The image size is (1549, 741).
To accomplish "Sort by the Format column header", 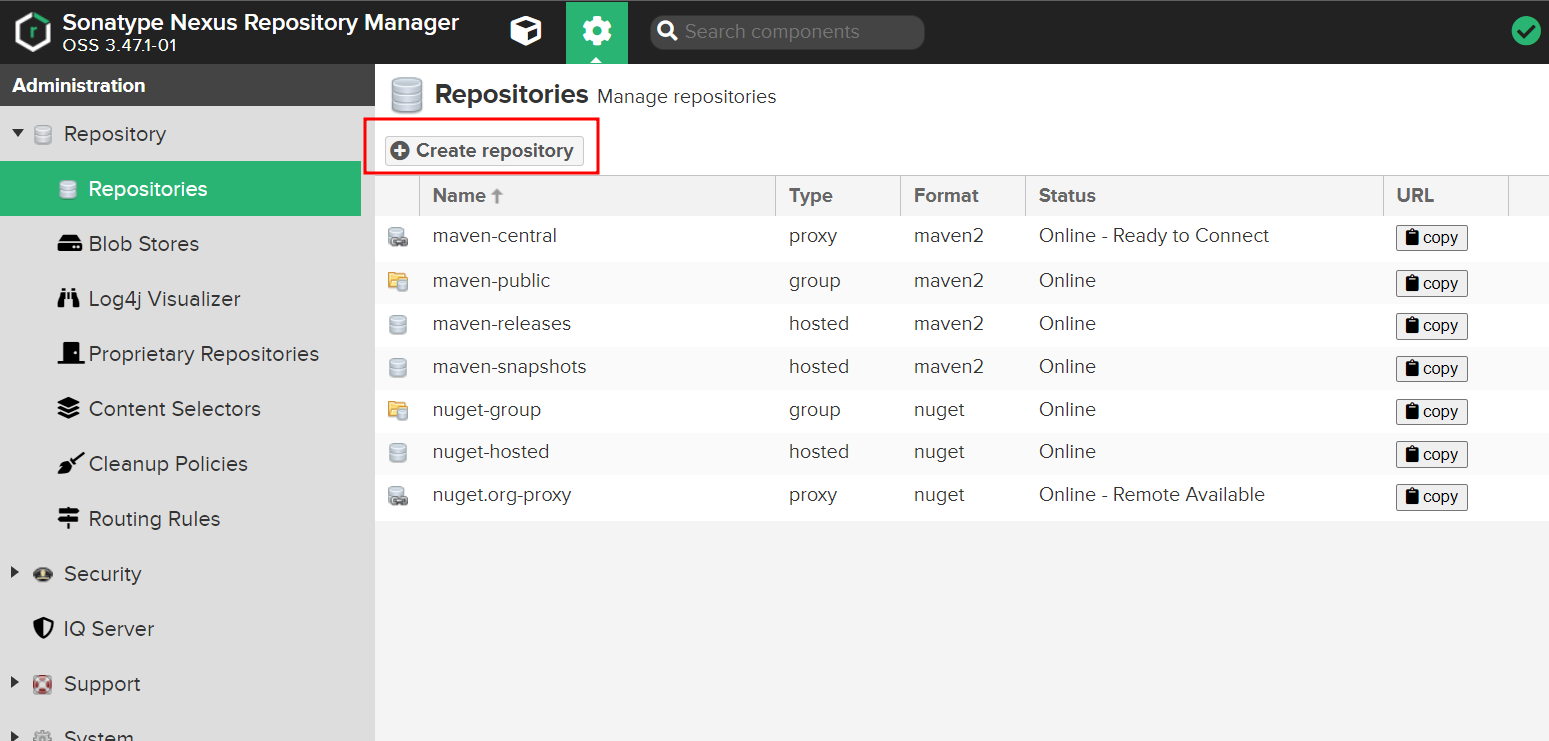I will pos(963,196).
